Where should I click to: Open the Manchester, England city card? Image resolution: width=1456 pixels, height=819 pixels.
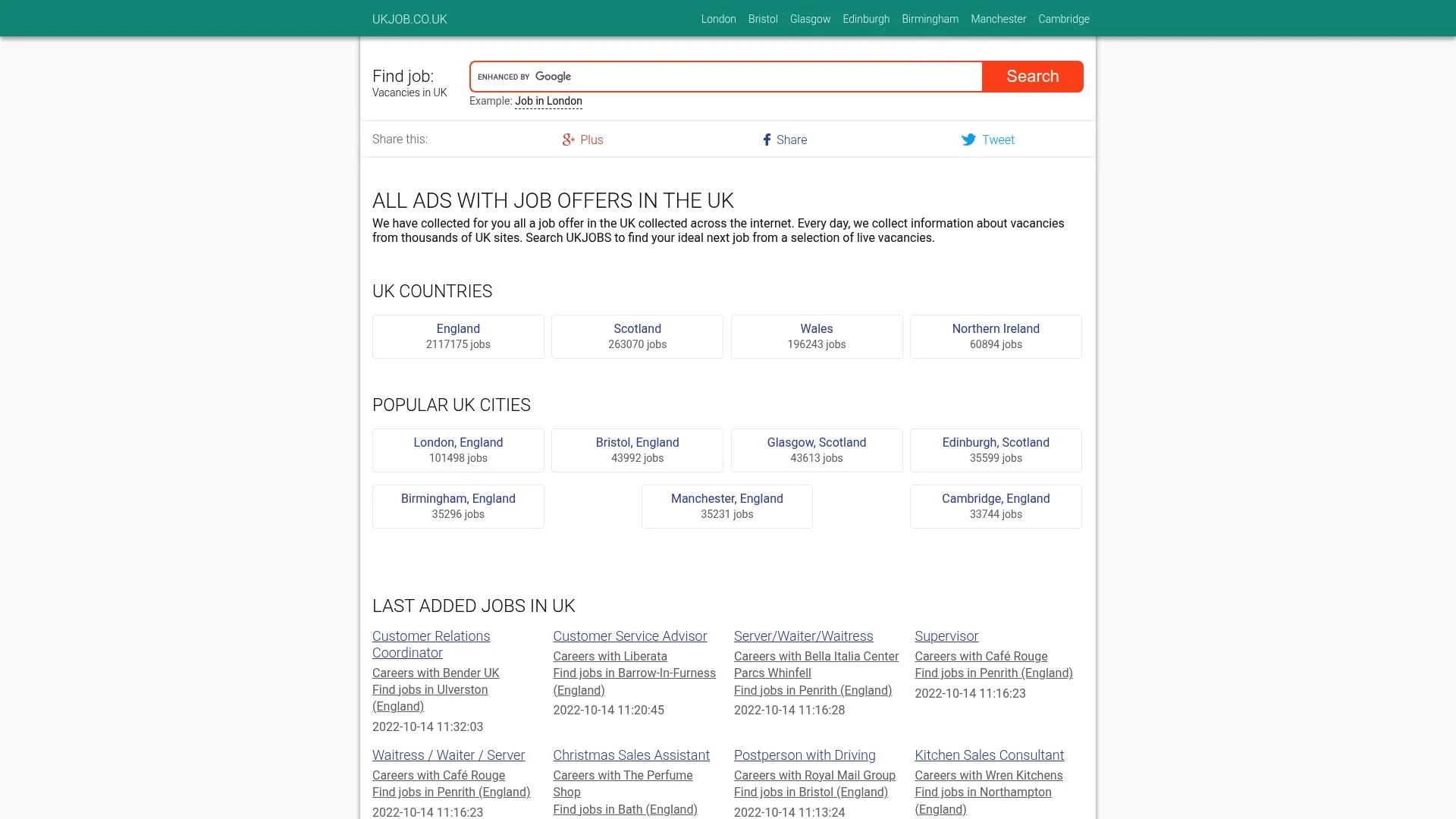tap(726, 507)
